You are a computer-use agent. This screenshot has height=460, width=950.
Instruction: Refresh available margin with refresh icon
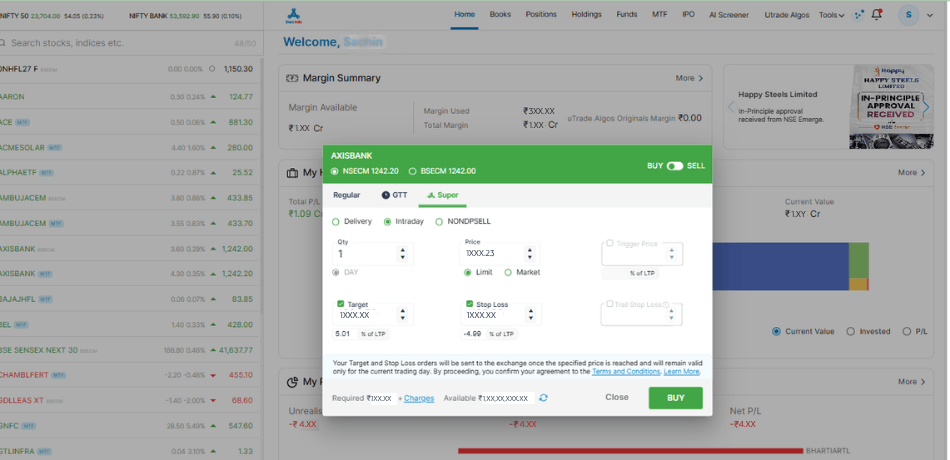(x=543, y=398)
